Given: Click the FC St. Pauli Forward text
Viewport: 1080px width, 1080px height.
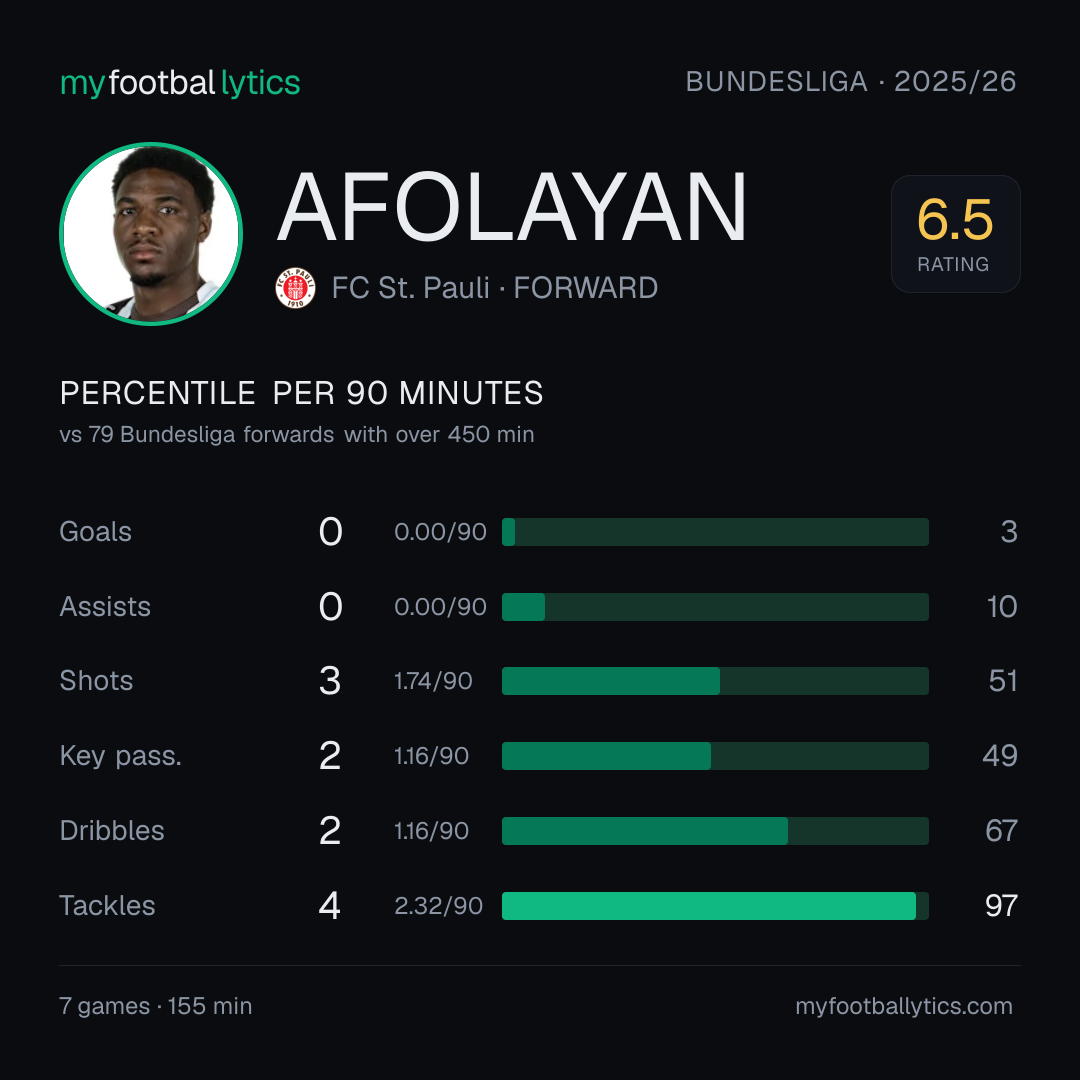Looking at the screenshot, I should pos(495,288).
